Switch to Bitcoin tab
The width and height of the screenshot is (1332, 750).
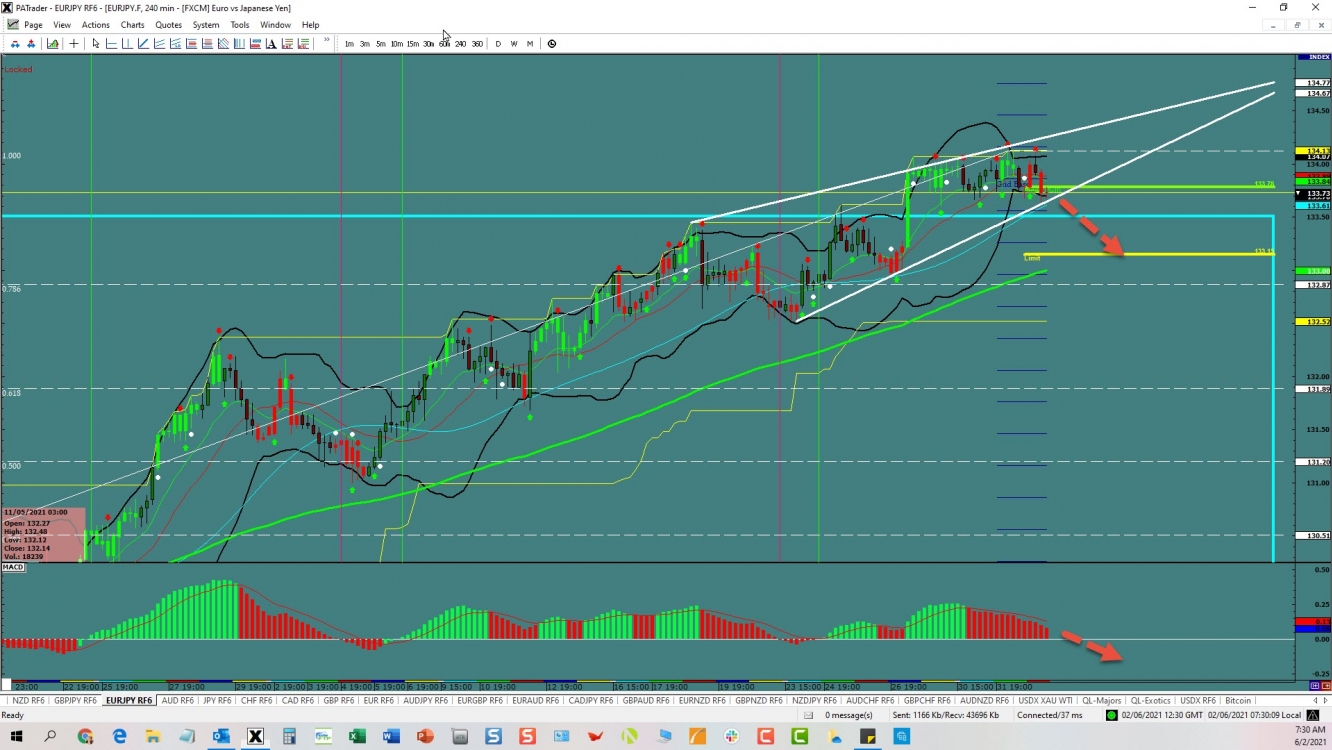[1238, 701]
